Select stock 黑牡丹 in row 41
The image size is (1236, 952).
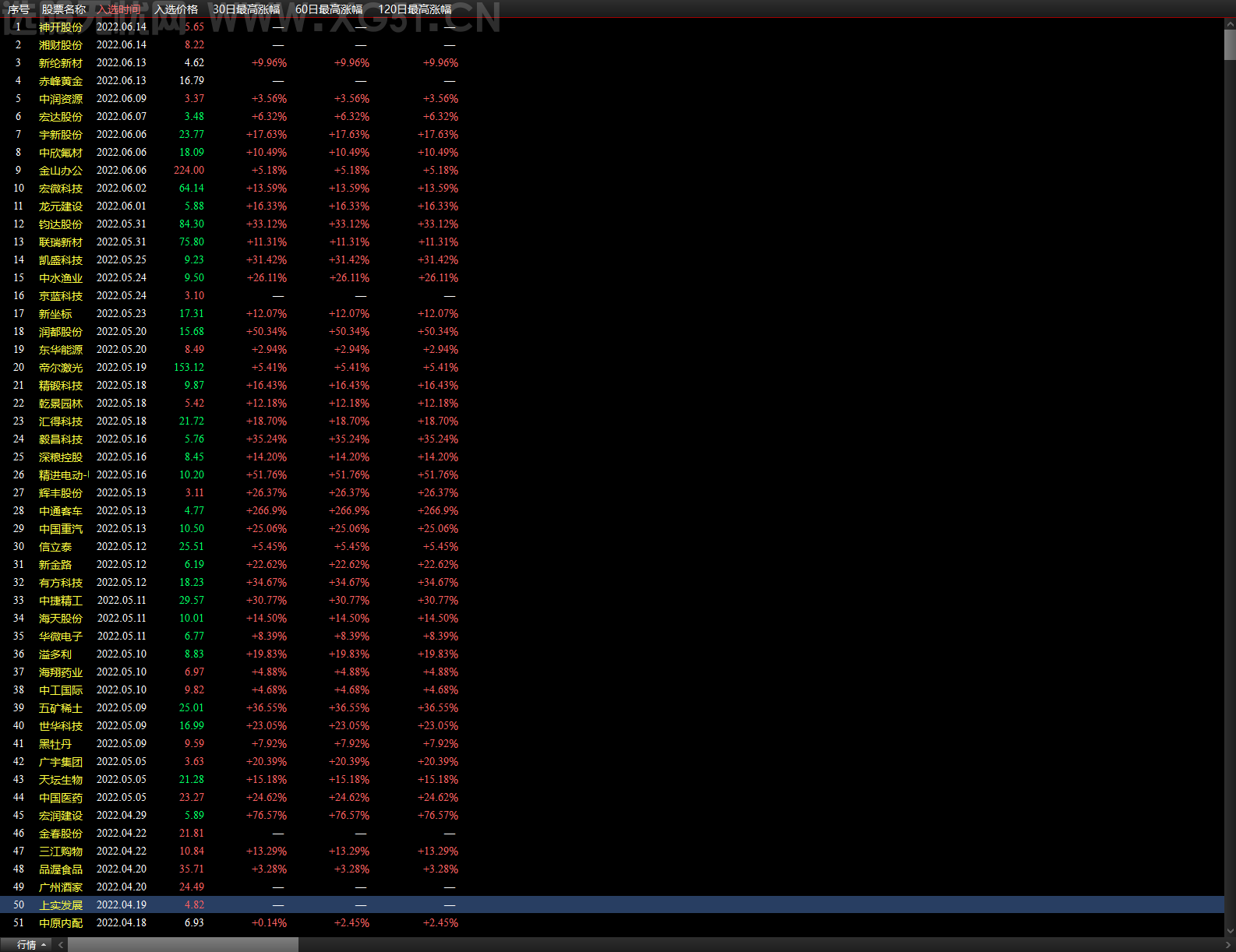[55, 744]
